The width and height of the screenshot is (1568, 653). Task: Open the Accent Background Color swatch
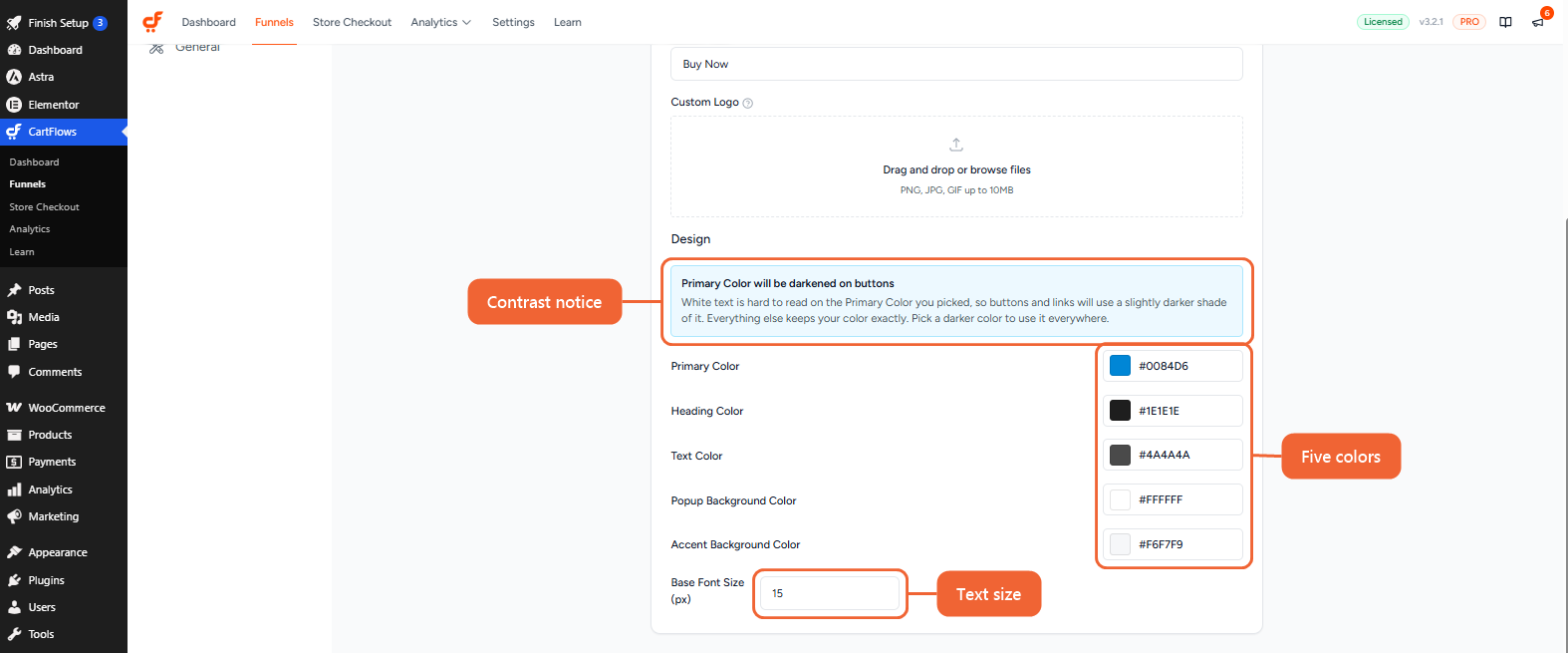[1120, 544]
